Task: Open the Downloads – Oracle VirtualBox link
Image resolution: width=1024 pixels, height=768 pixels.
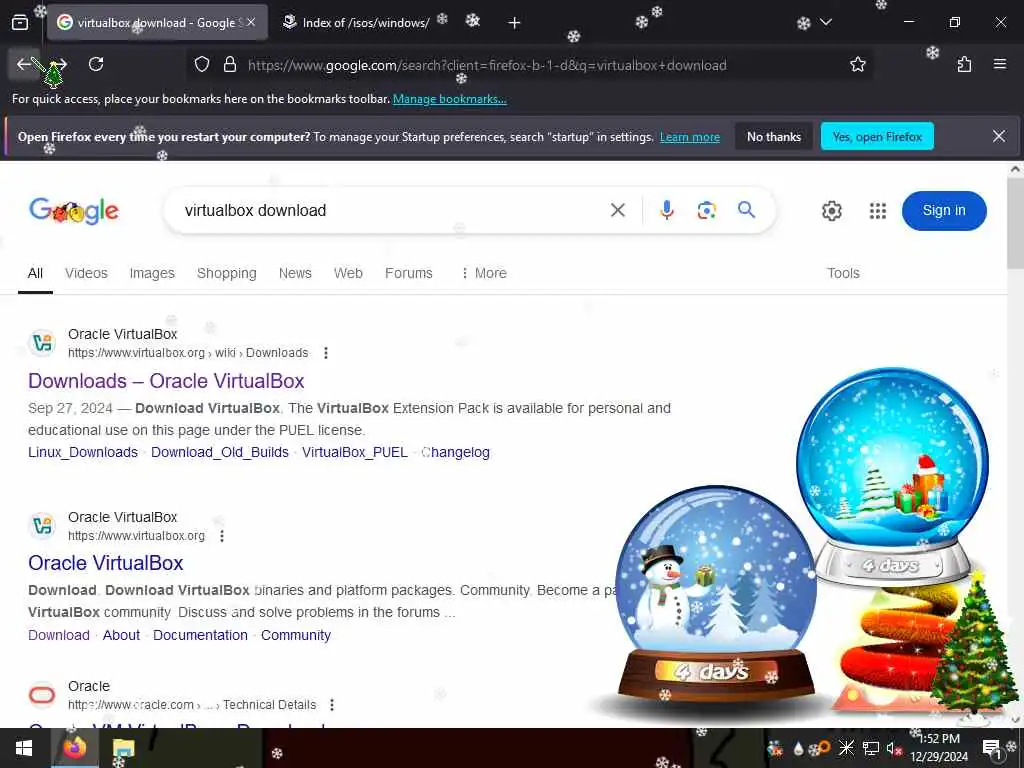Action: (x=166, y=381)
